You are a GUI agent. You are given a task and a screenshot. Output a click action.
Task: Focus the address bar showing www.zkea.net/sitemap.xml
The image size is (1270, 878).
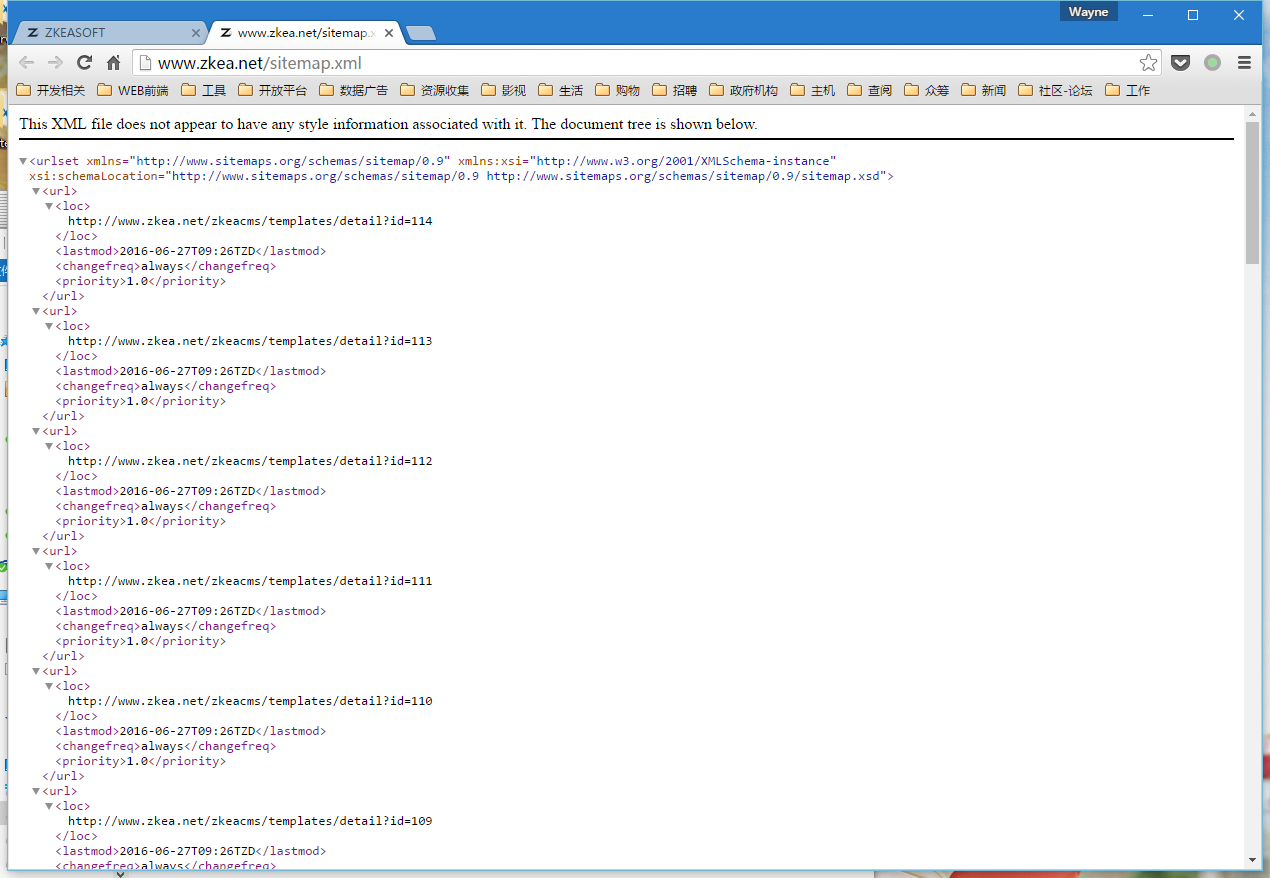645,63
